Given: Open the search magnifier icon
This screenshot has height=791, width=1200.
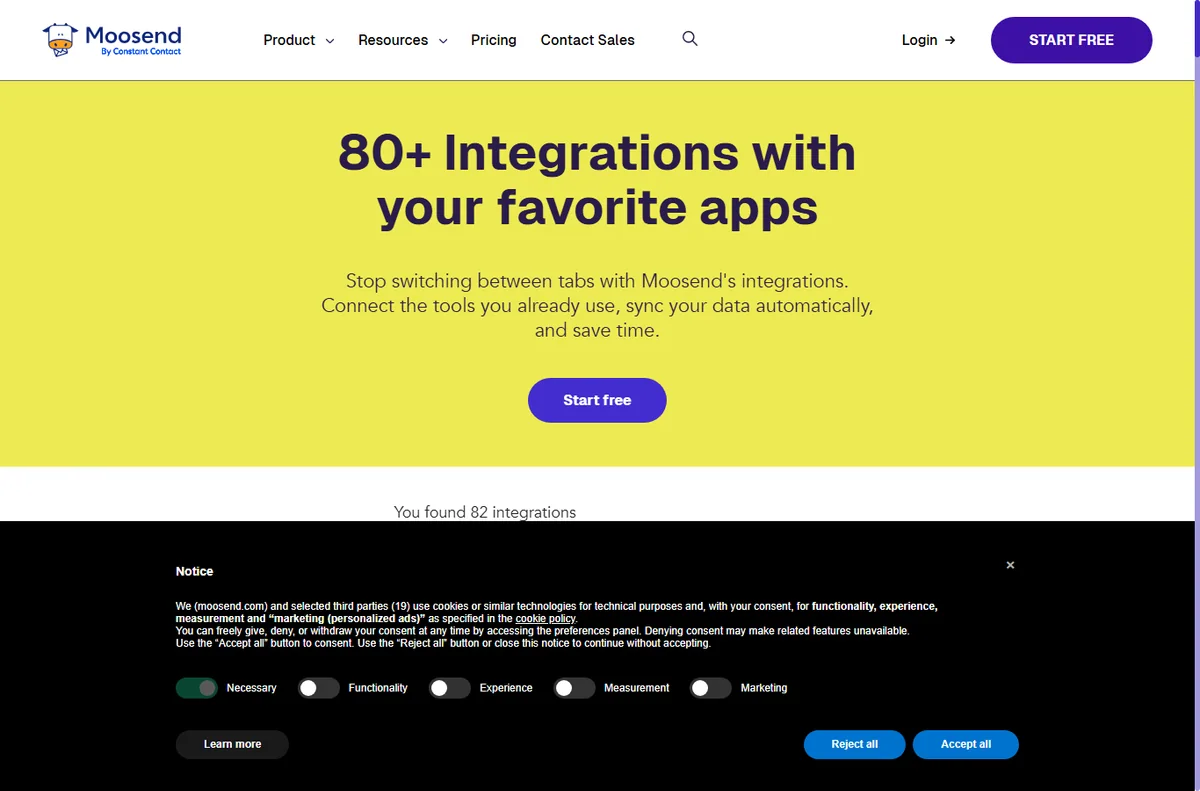Looking at the screenshot, I should point(690,39).
